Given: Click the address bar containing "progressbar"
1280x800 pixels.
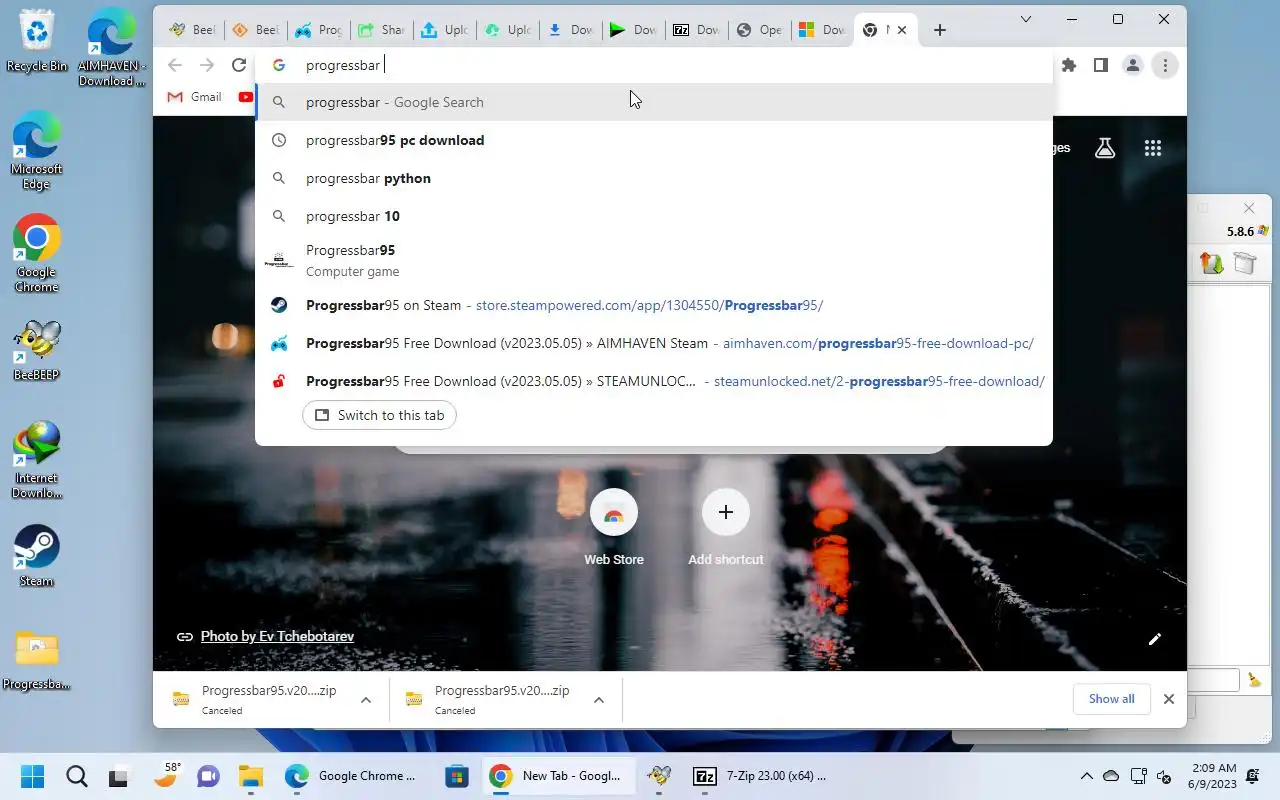Looking at the screenshot, I should click(x=654, y=65).
